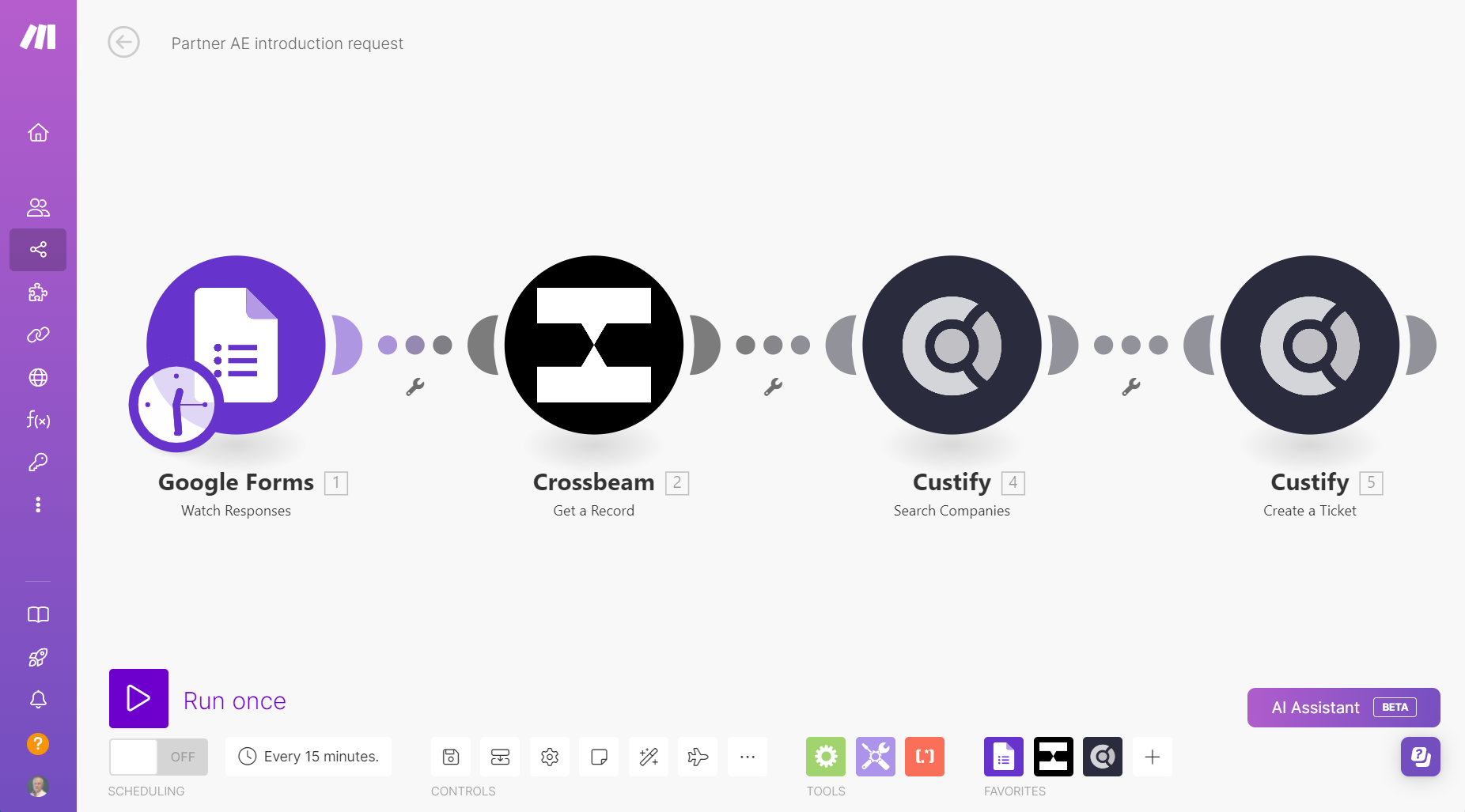Open the AI Assistant beta button

click(1343, 708)
